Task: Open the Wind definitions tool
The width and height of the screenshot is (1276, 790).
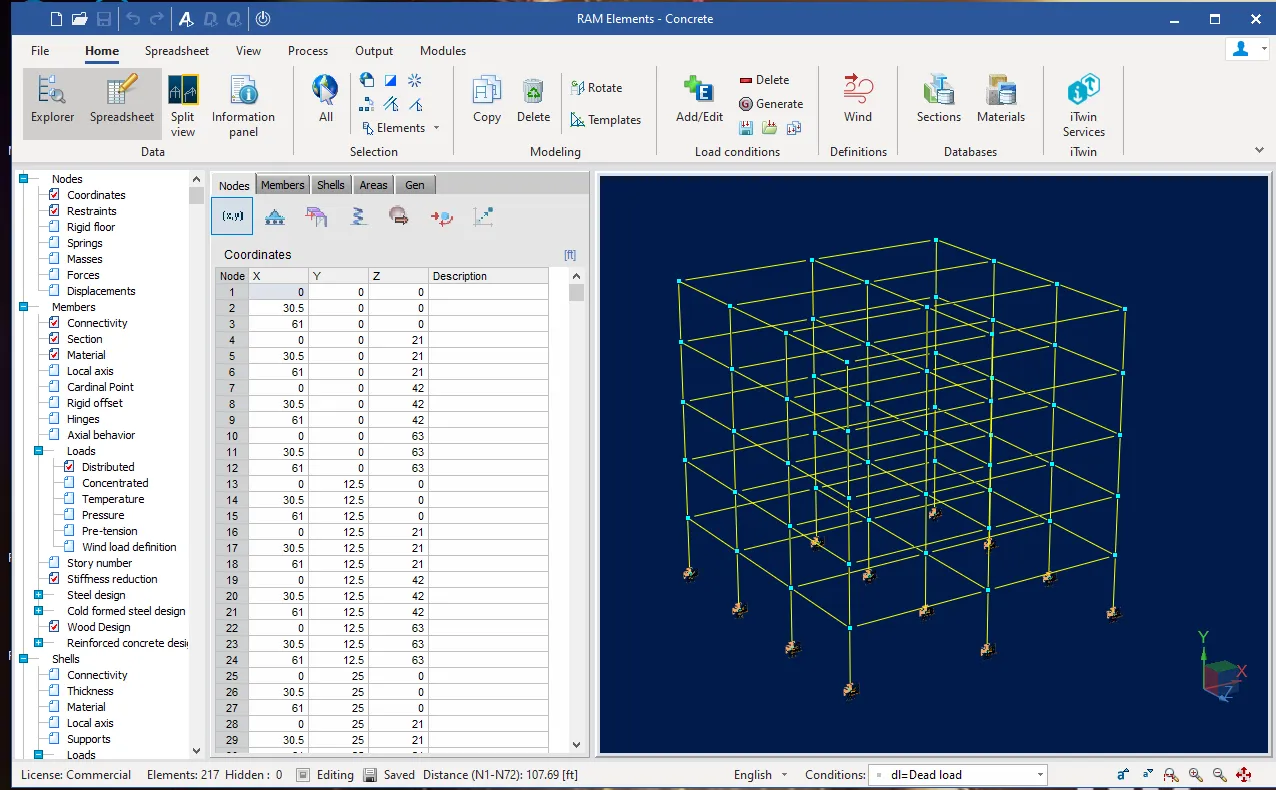Action: pos(858,99)
